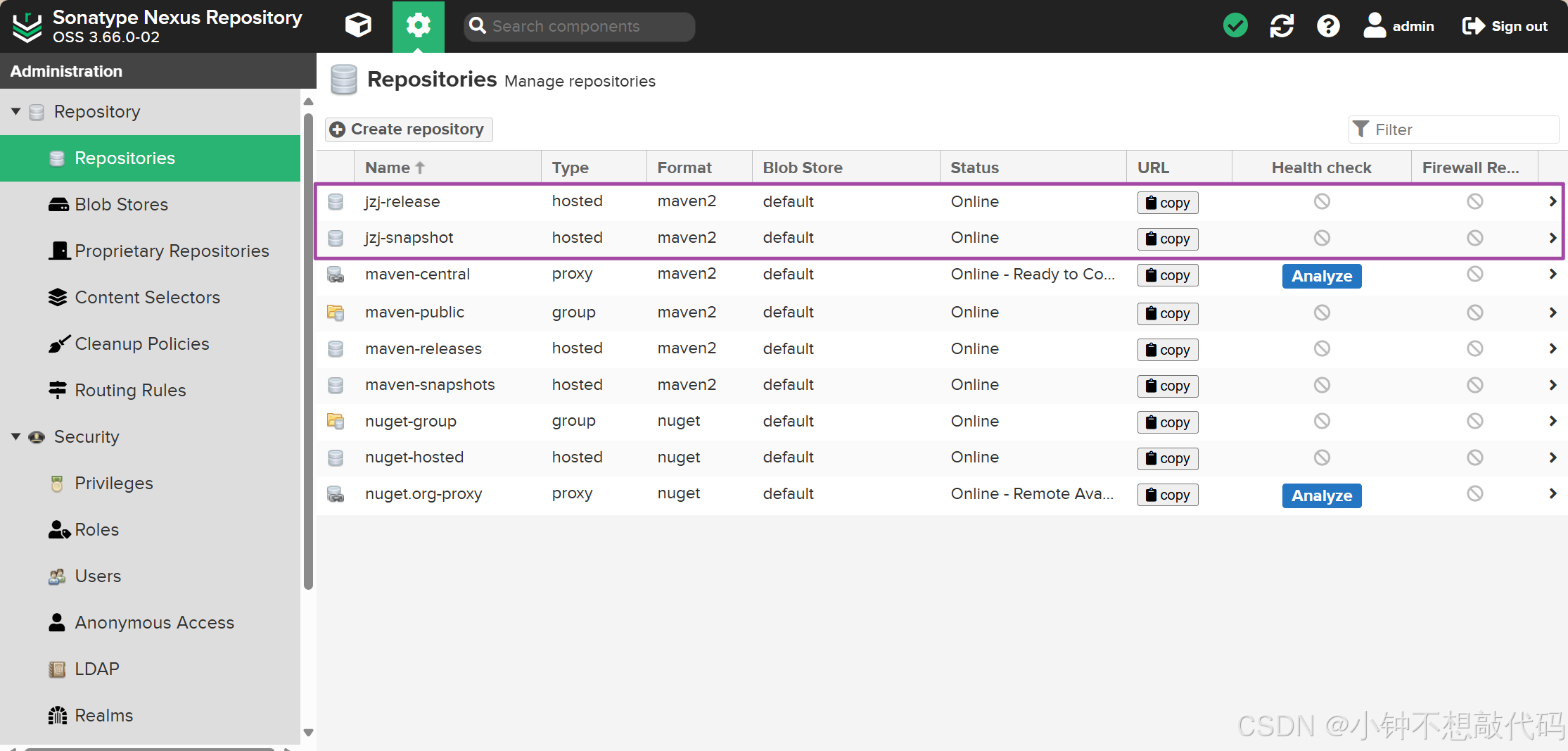Open Proprietary Repositories
The height and width of the screenshot is (751, 1568).
tap(151, 251)
